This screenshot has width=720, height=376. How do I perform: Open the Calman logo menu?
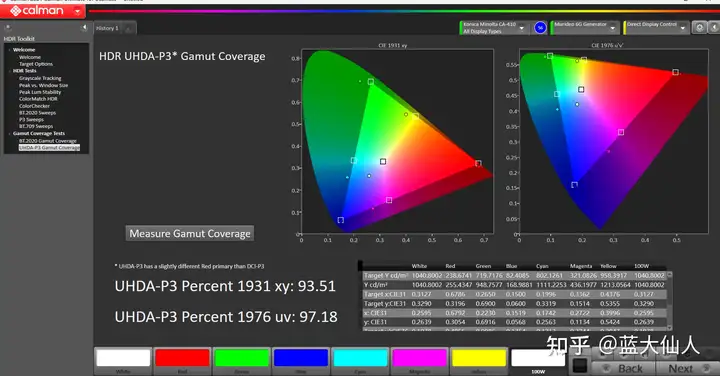click(x=42, y=11)
